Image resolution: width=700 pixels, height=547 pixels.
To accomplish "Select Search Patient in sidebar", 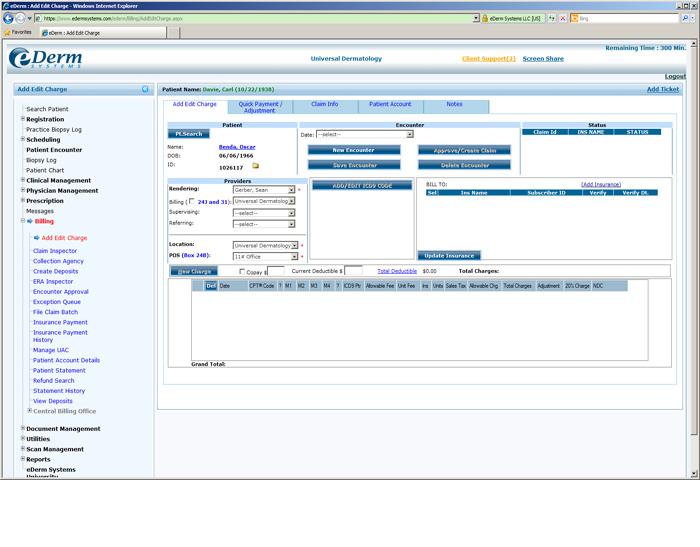I will pyautogui.click(x=47, y=109).
